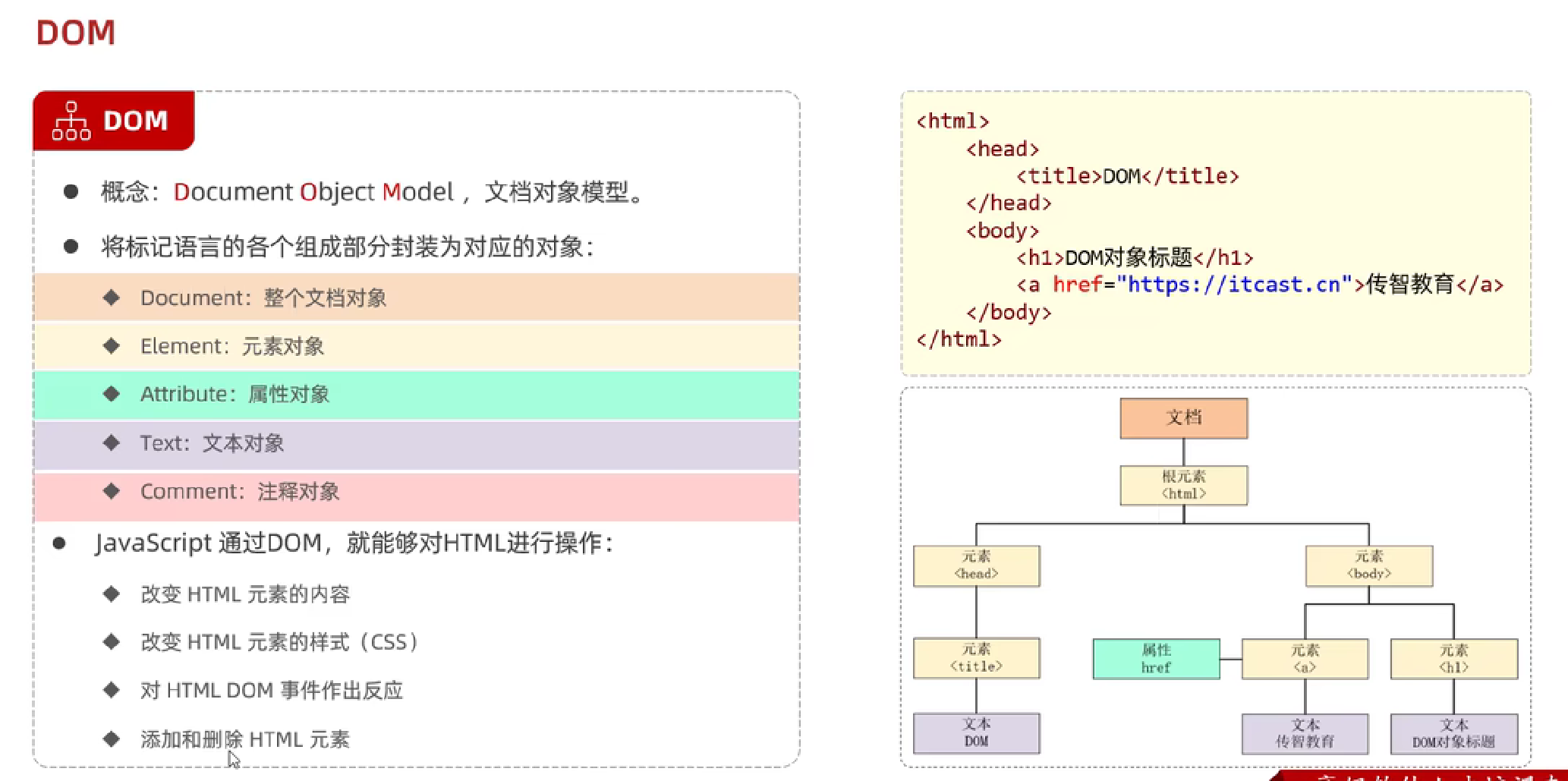
Task: Click 改变 HTML 元素的样式 (CSS) item
Action: pyautogui.click(x=280, y=642)
